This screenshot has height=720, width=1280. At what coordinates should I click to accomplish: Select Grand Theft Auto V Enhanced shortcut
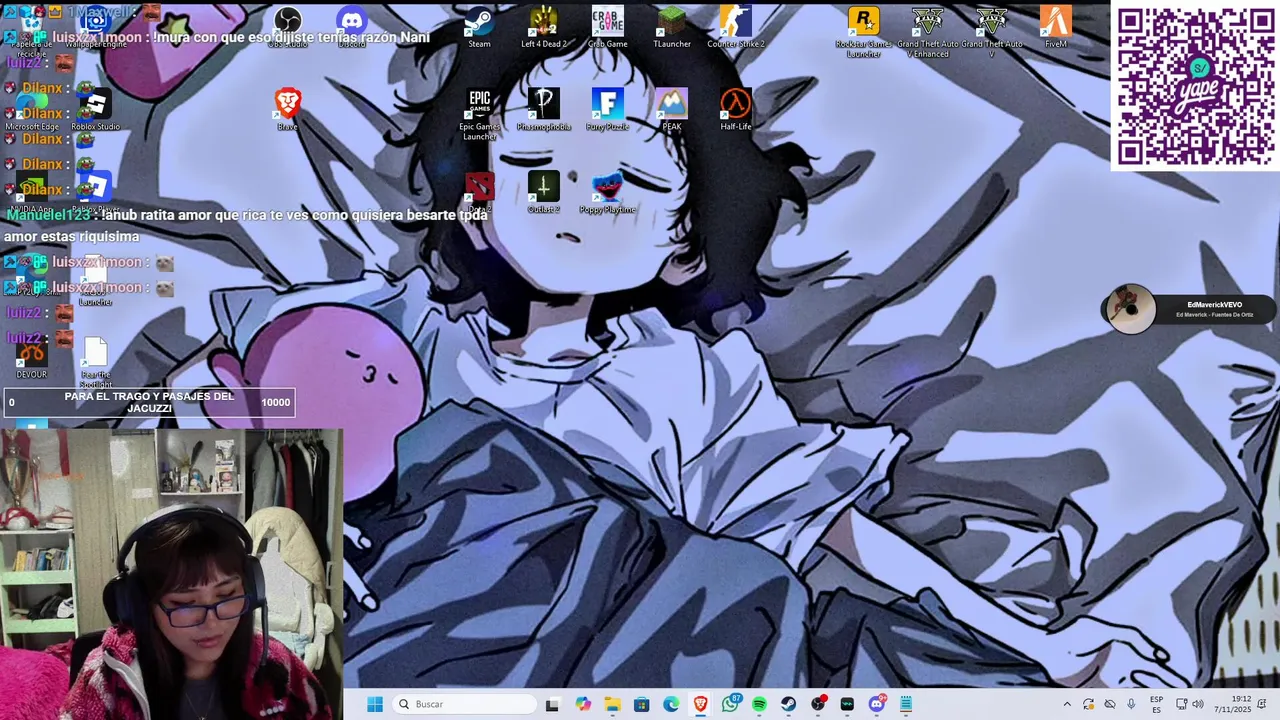click(x=928, y=32)
